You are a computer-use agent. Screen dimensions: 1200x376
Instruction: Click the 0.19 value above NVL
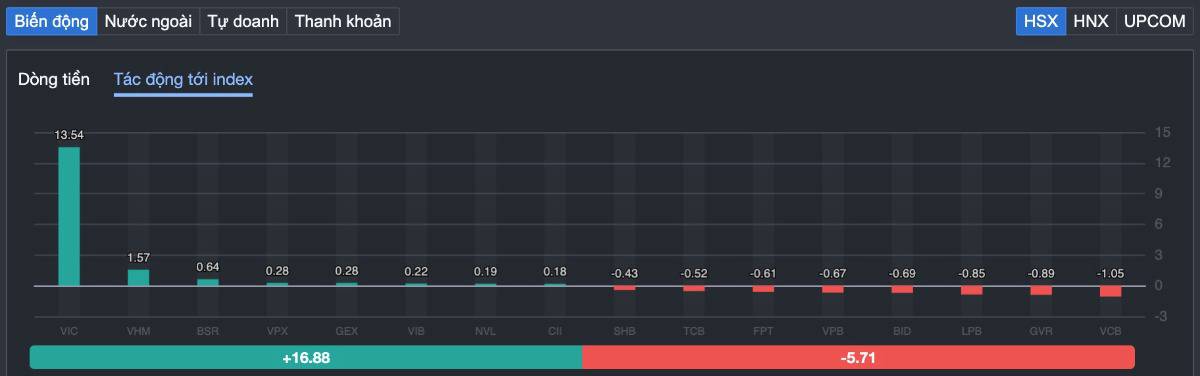click(x=485, y=271)
